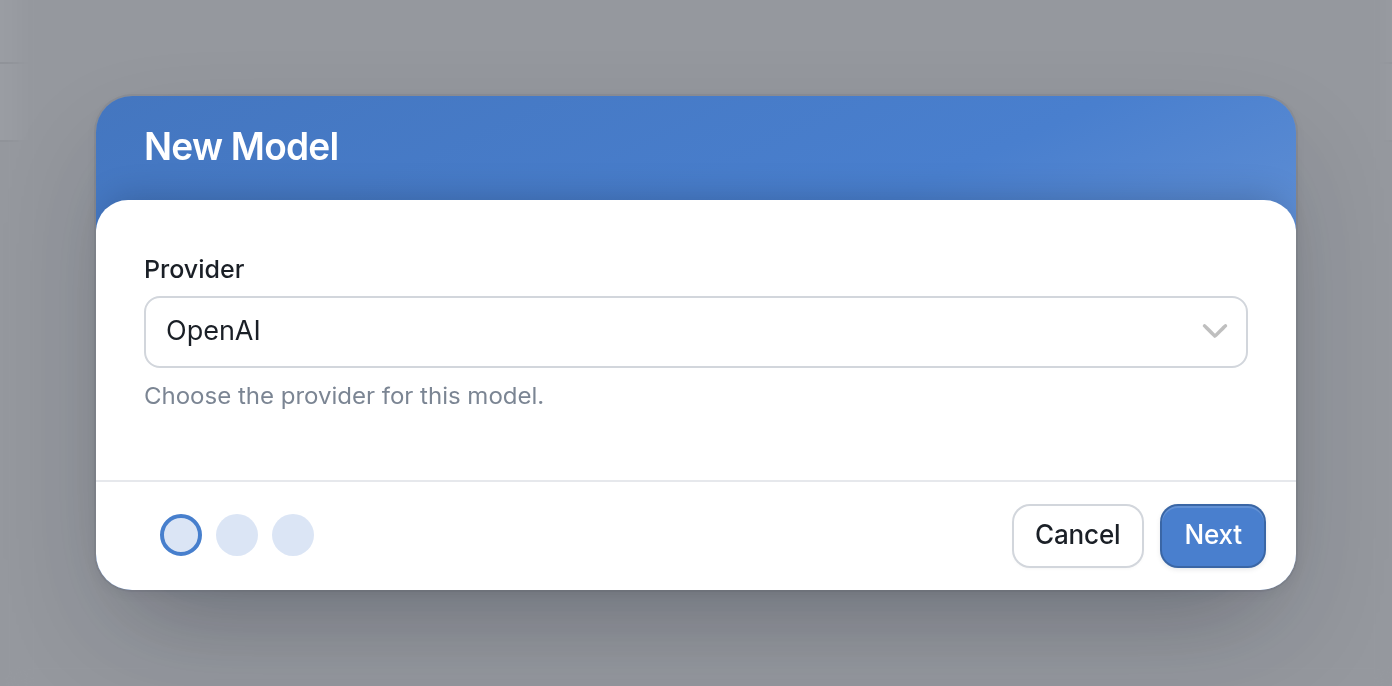
Task: Select the highlighted current-step circle
Action: [181, 535]
